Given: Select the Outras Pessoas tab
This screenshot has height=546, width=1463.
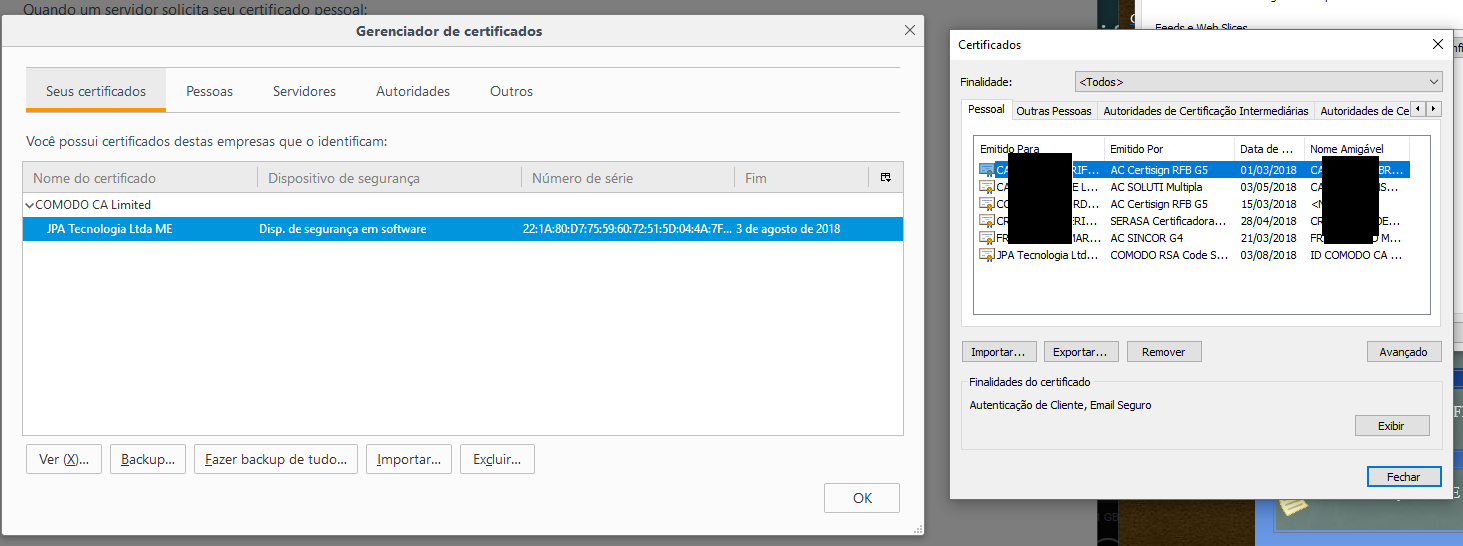Looking at the screenshot, I should (x=1054, y=111).
